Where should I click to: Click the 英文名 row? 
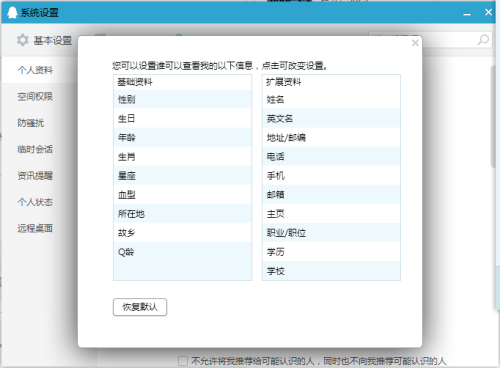(331, 118)
